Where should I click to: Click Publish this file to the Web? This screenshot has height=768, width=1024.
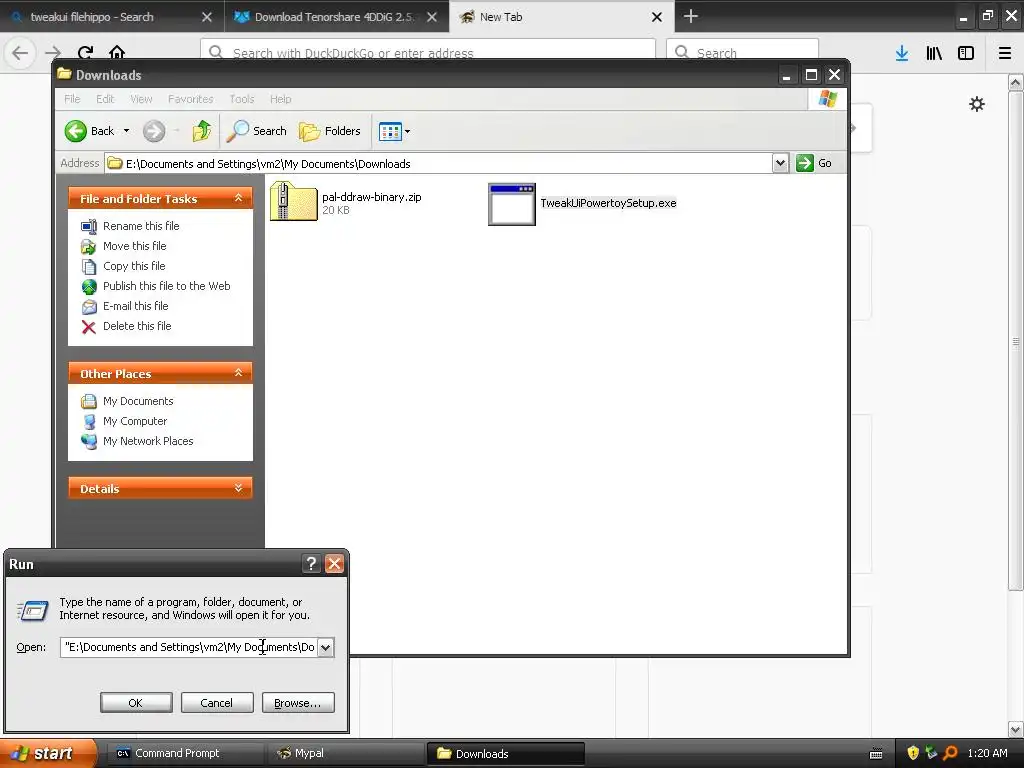pyautogui.click(x=155, y=286)
